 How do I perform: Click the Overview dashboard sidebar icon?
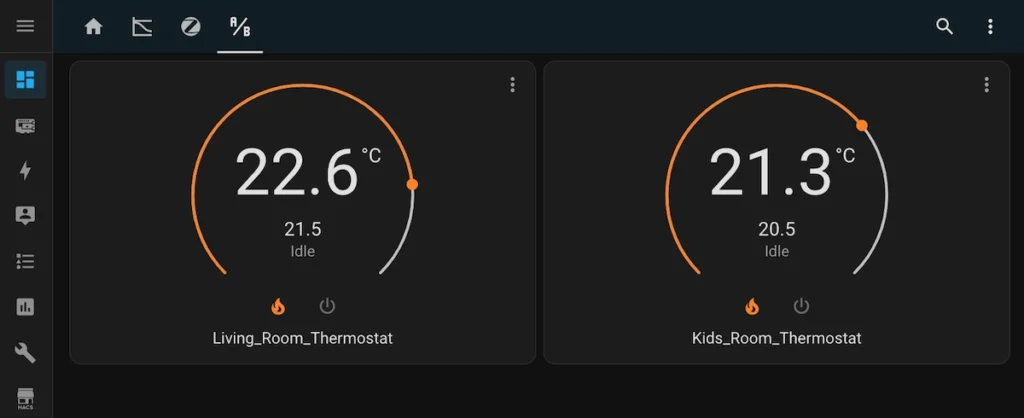25,79
